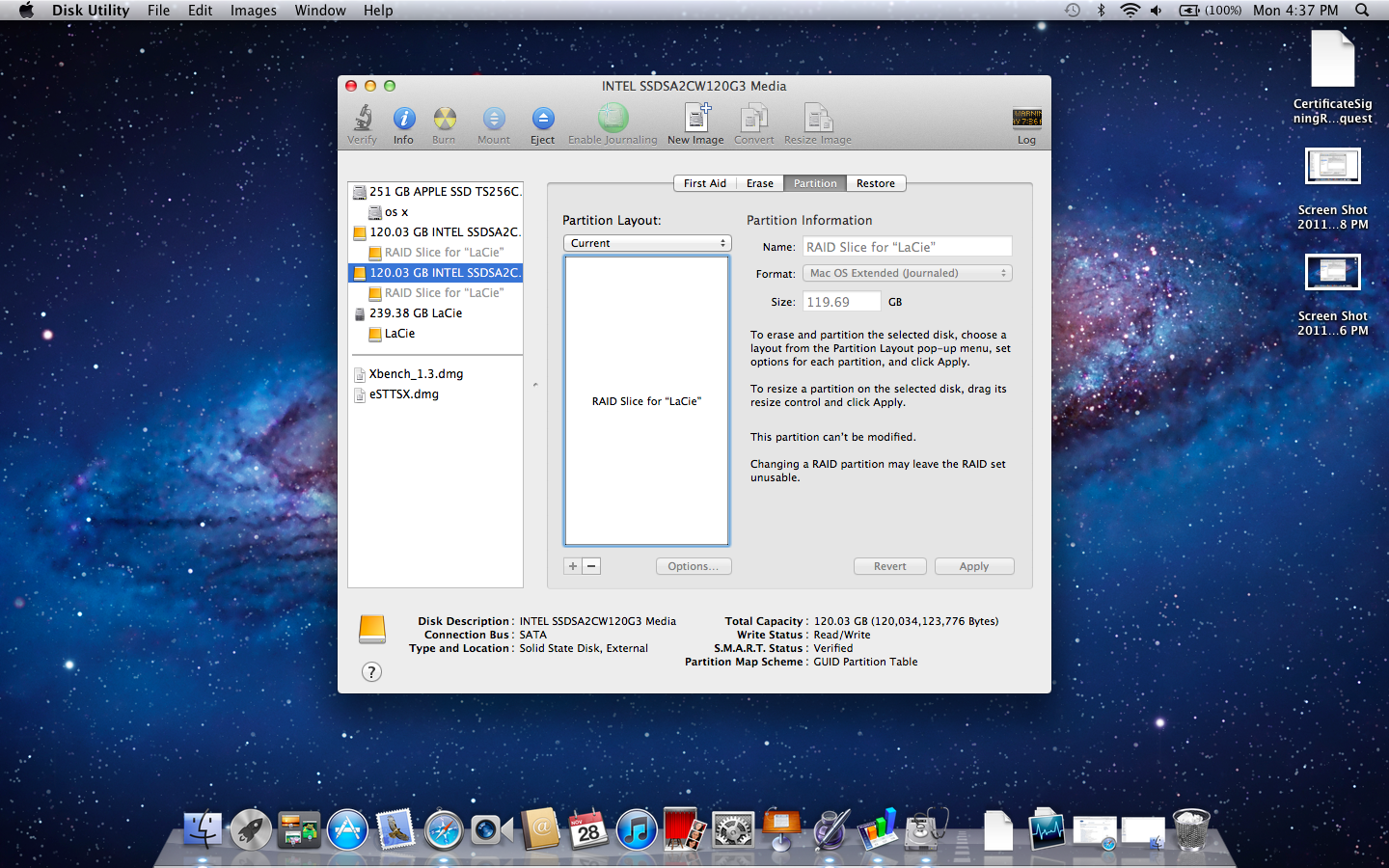
Task: Select the Screen Shot 2011...8 PM file
Action: [x=1333, y=189]
